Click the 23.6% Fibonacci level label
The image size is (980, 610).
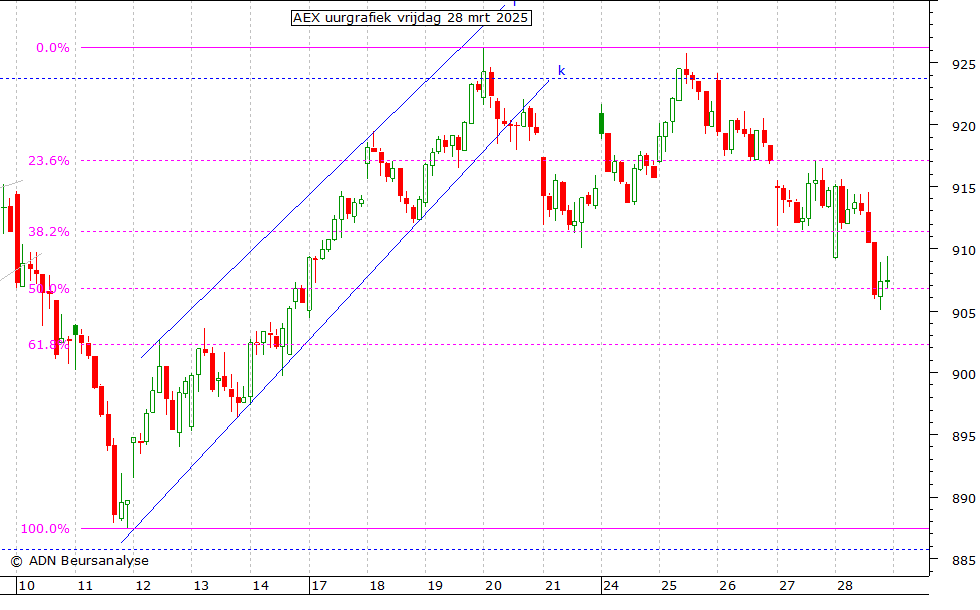point(49,161)
